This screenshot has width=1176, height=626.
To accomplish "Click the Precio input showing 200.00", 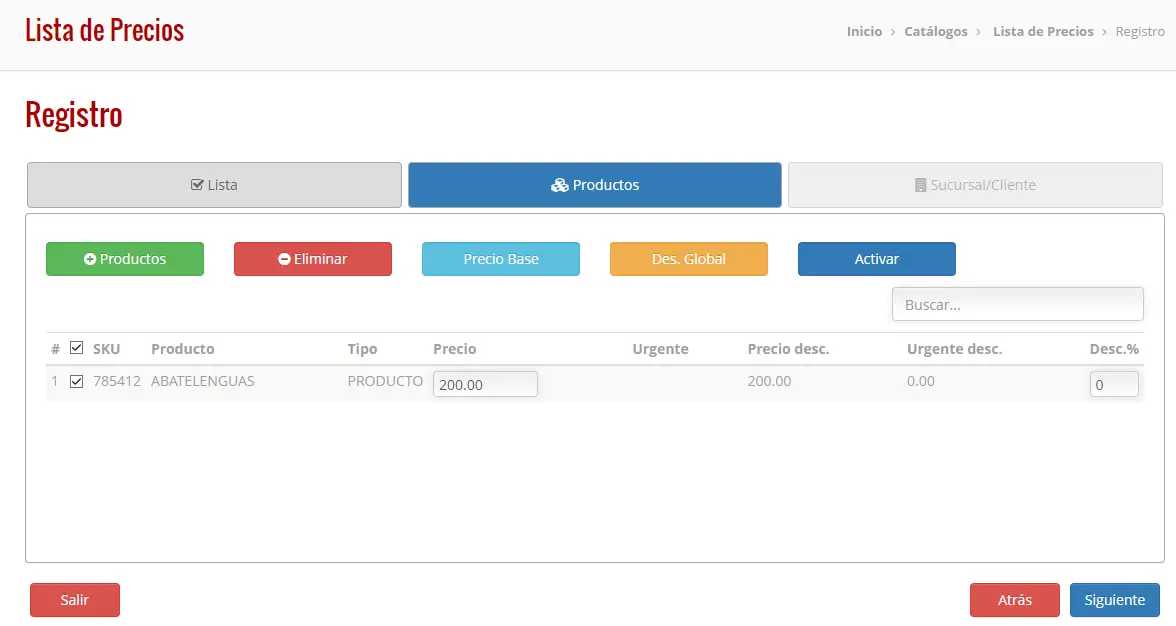I will pos(485,384).
